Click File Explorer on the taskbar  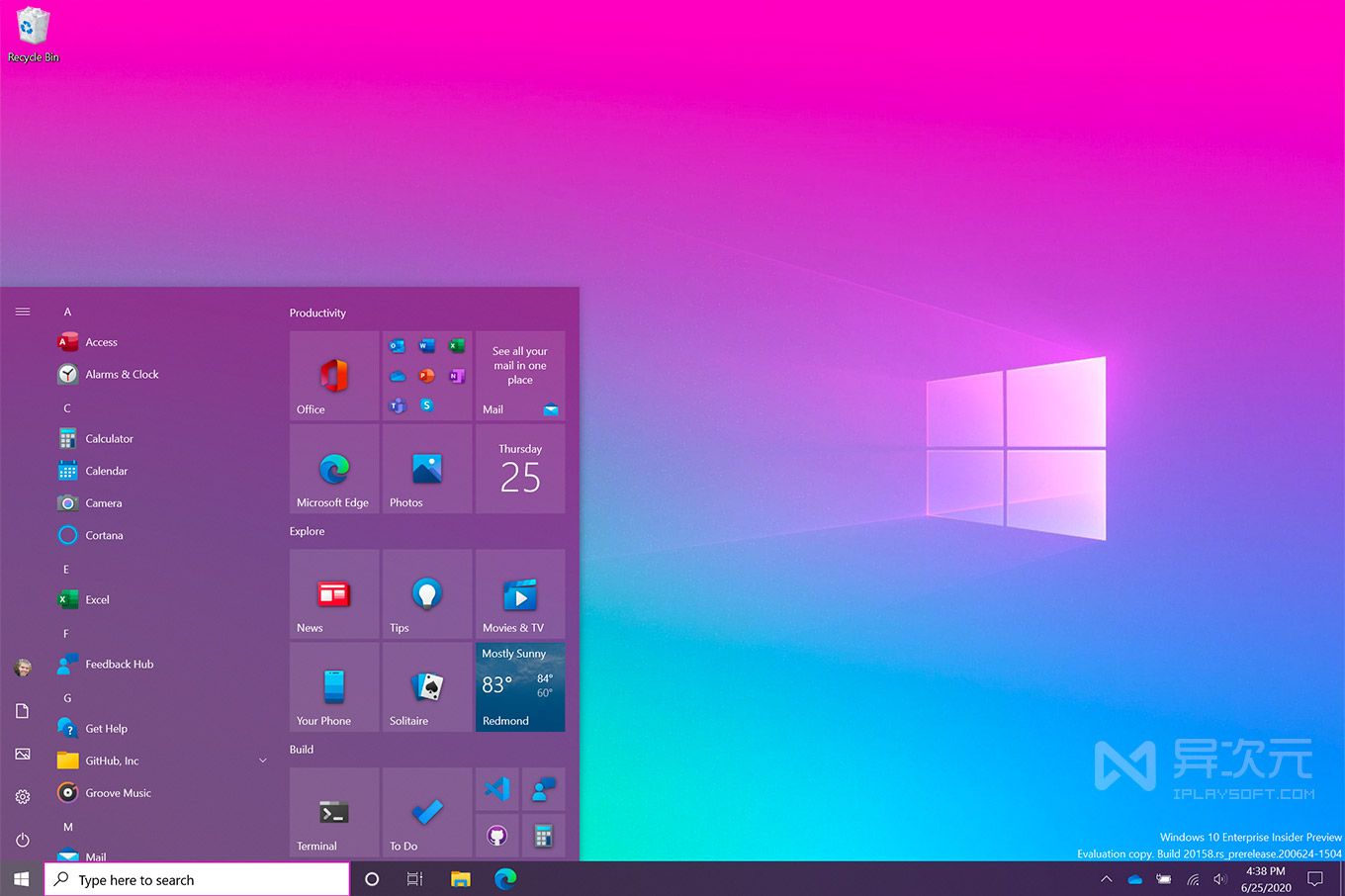(x=460, y=878)
